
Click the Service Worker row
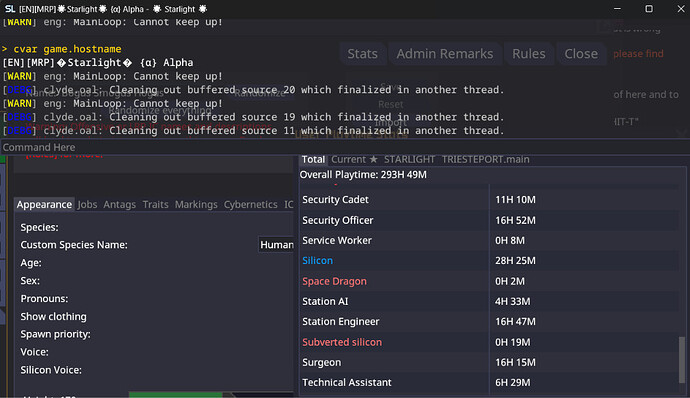pos(489,240)
